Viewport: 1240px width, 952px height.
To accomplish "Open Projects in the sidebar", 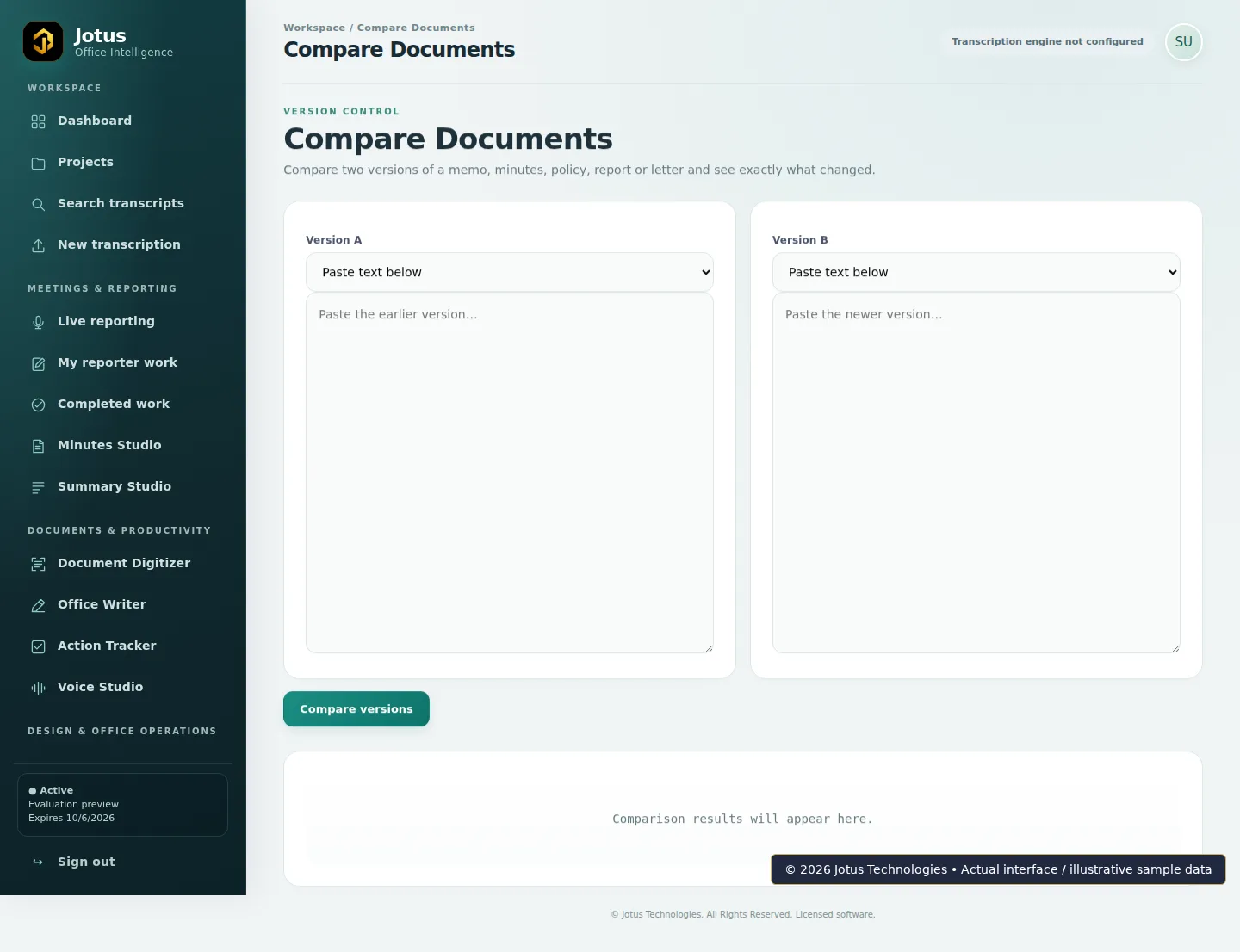I will (x=123, y=162).
